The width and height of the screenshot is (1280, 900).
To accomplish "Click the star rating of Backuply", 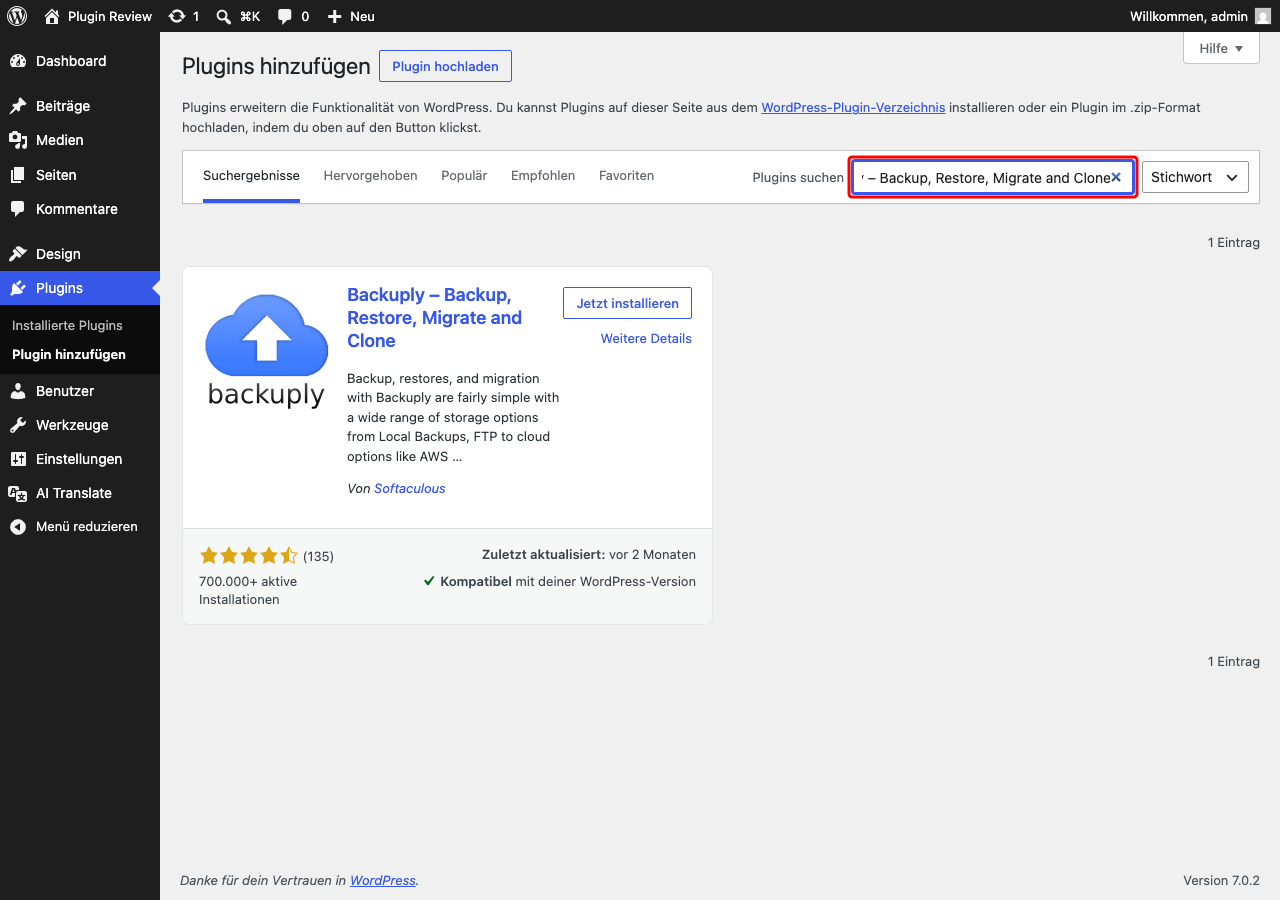I will click(249, 556).
